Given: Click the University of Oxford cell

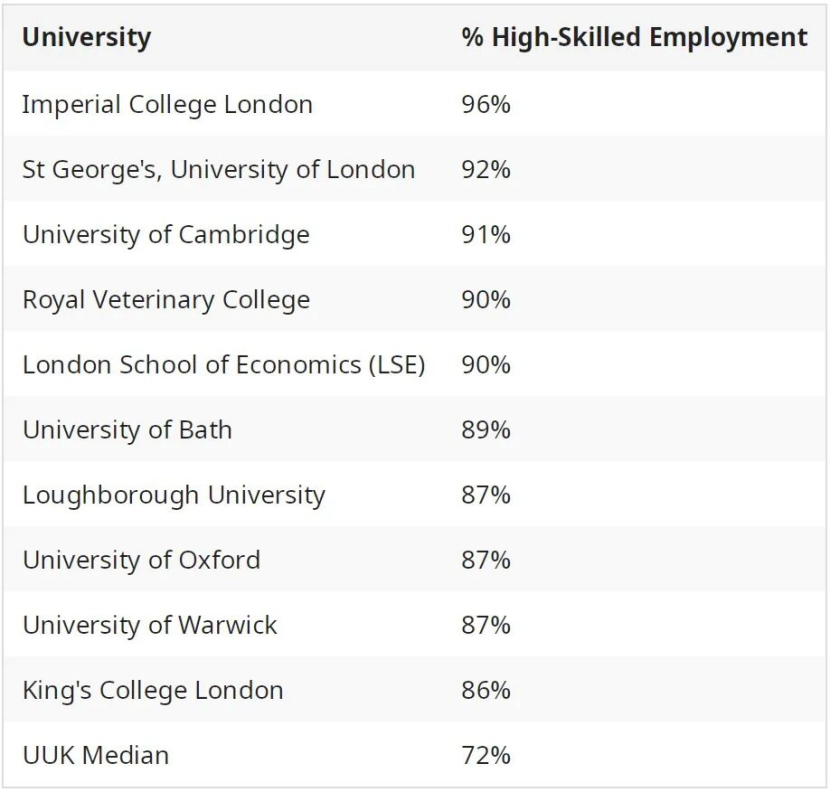Looking at the screenshot, I should pyautogui.click(x=141, y=560).
